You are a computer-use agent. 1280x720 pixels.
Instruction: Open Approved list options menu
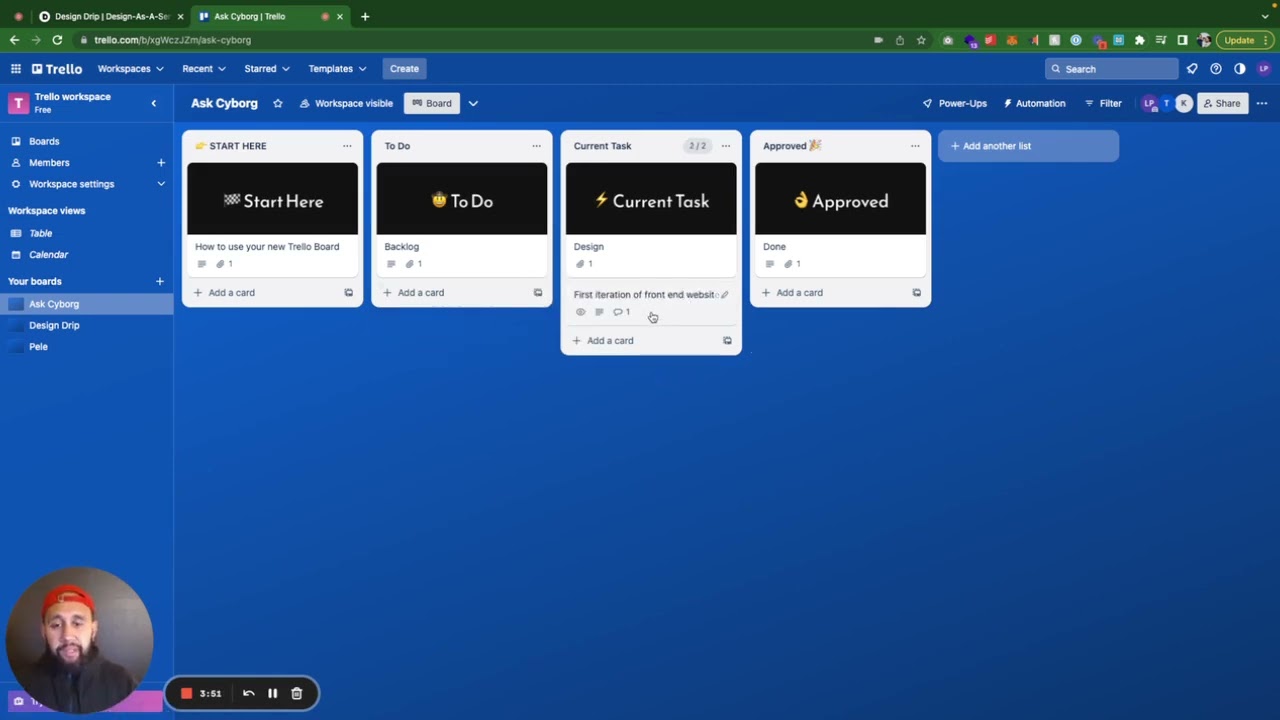click(915, 146)
